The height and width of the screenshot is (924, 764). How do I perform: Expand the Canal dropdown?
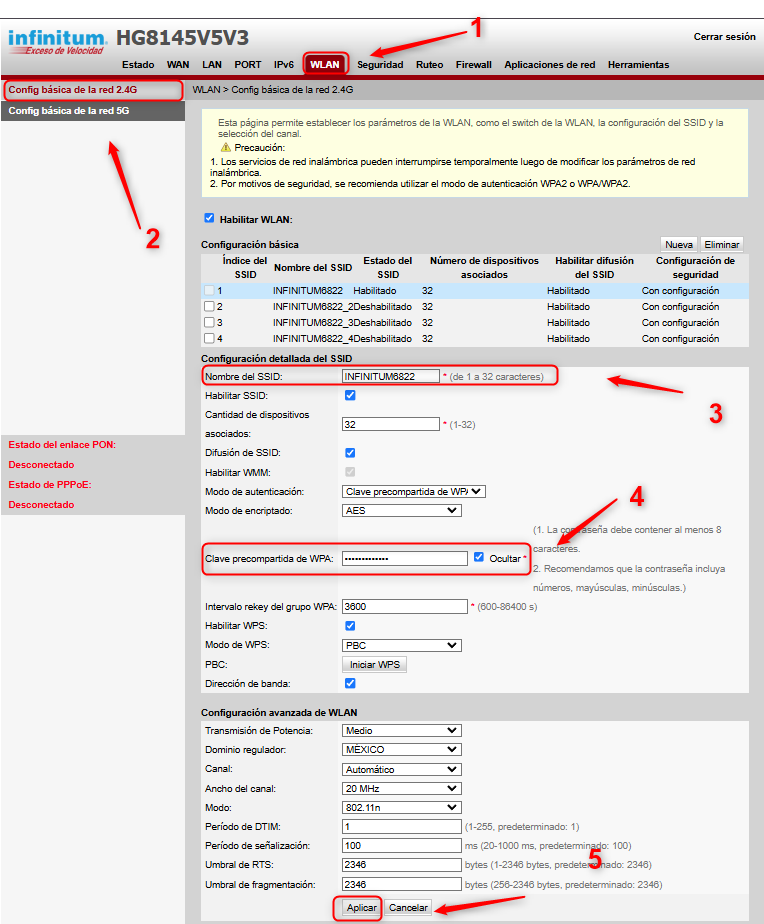click(x=401, y=769)
